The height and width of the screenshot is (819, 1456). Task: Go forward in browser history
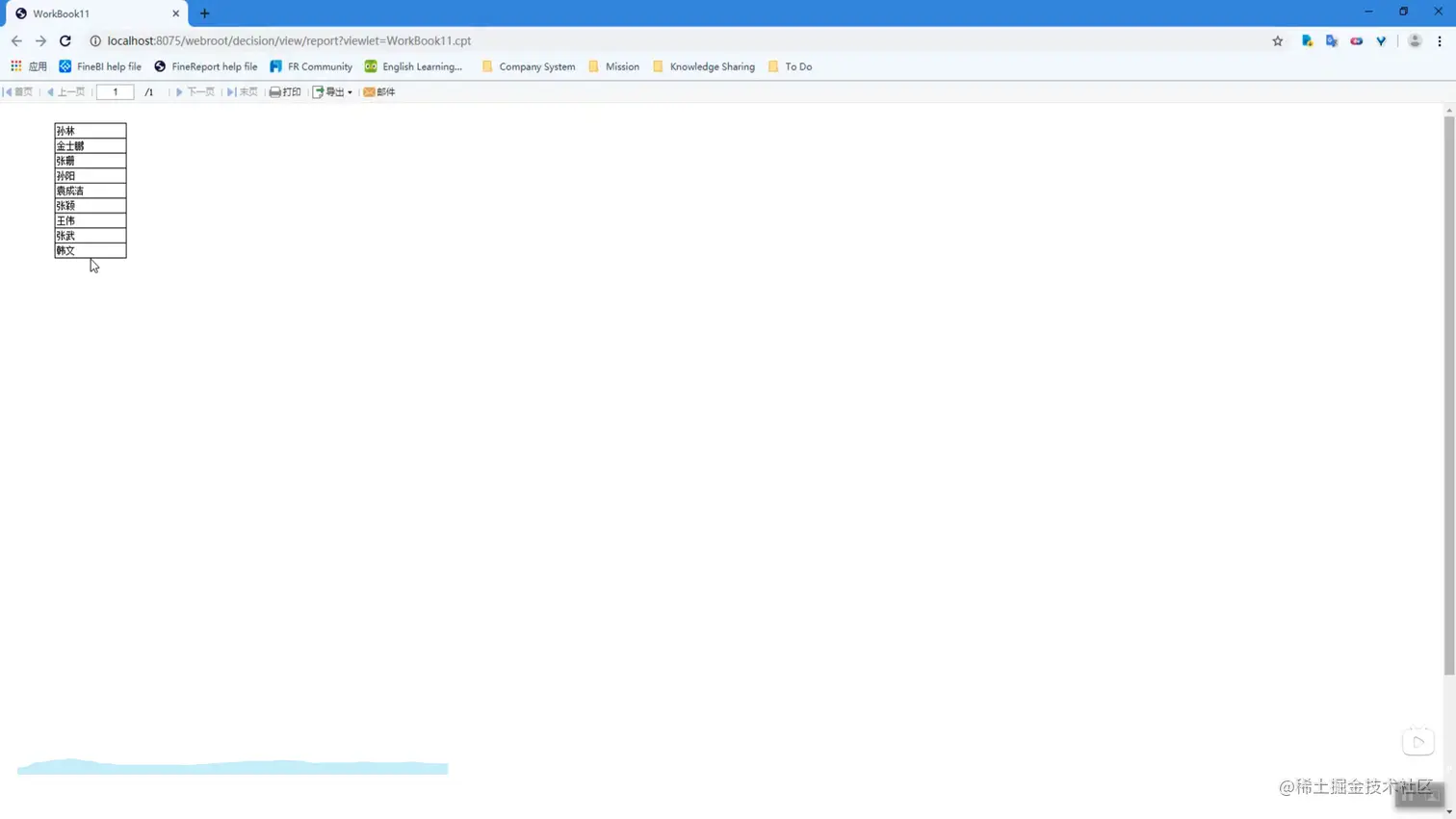tap(40, 40)
